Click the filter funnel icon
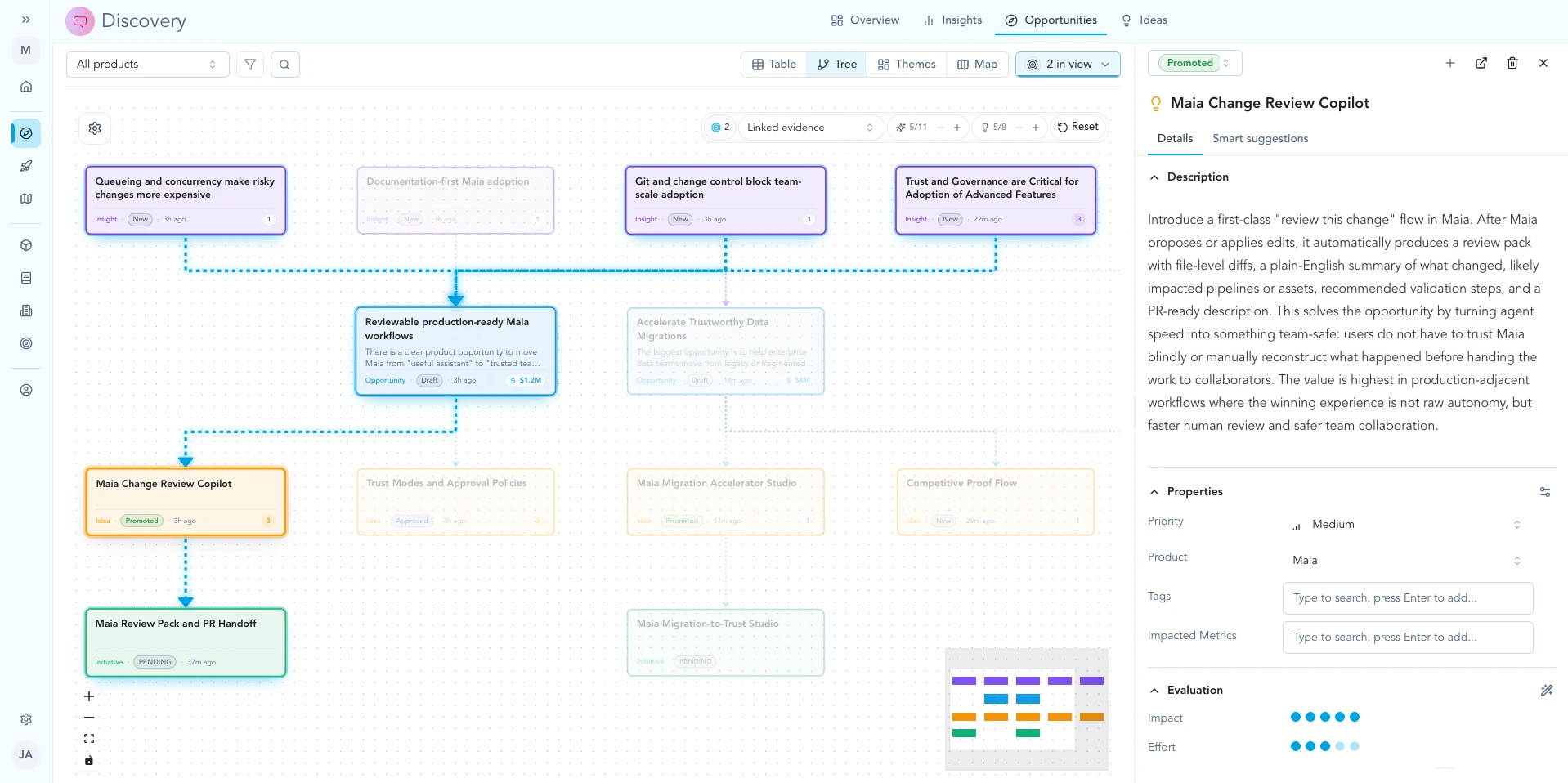 point(250,65)
